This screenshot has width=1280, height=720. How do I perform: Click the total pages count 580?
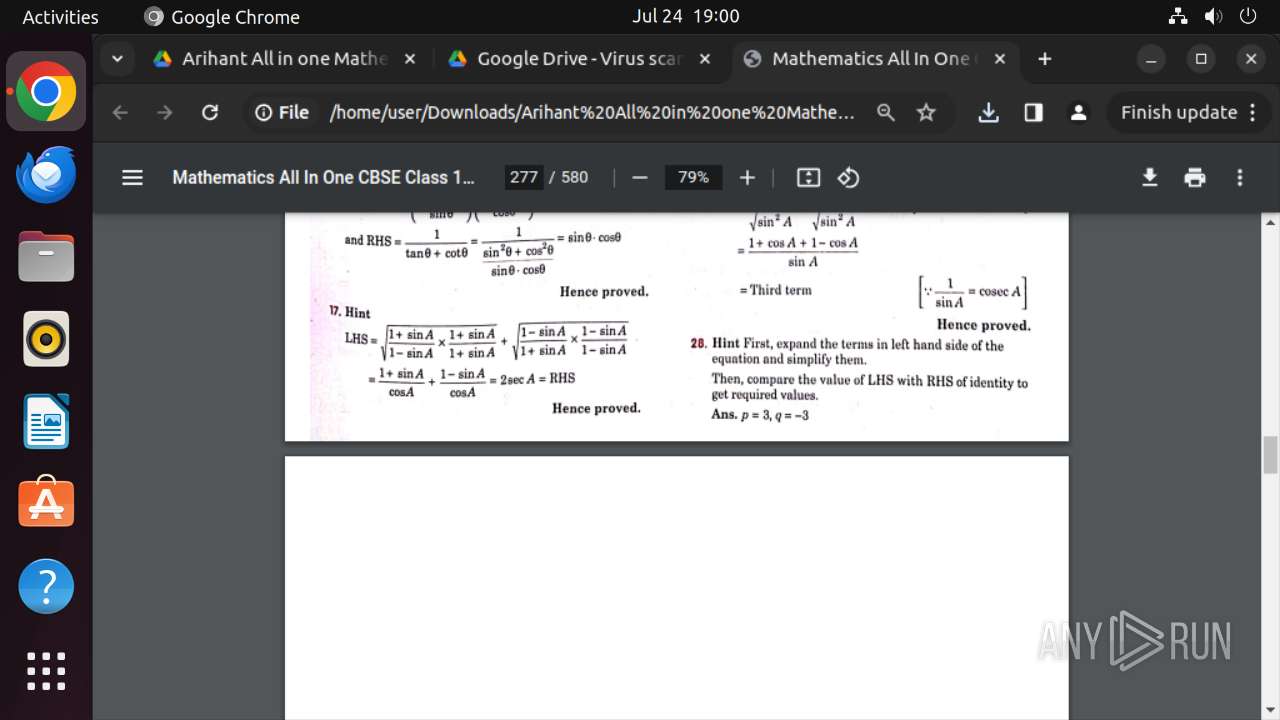point(575,177)
